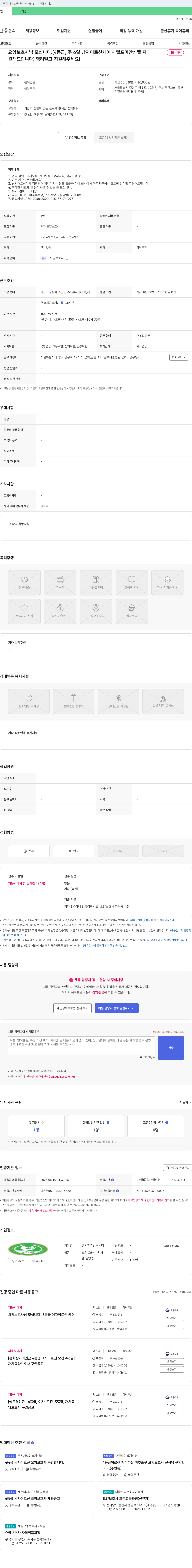
Task: Click the blue 전송 button
Action: click(171, 1048)
